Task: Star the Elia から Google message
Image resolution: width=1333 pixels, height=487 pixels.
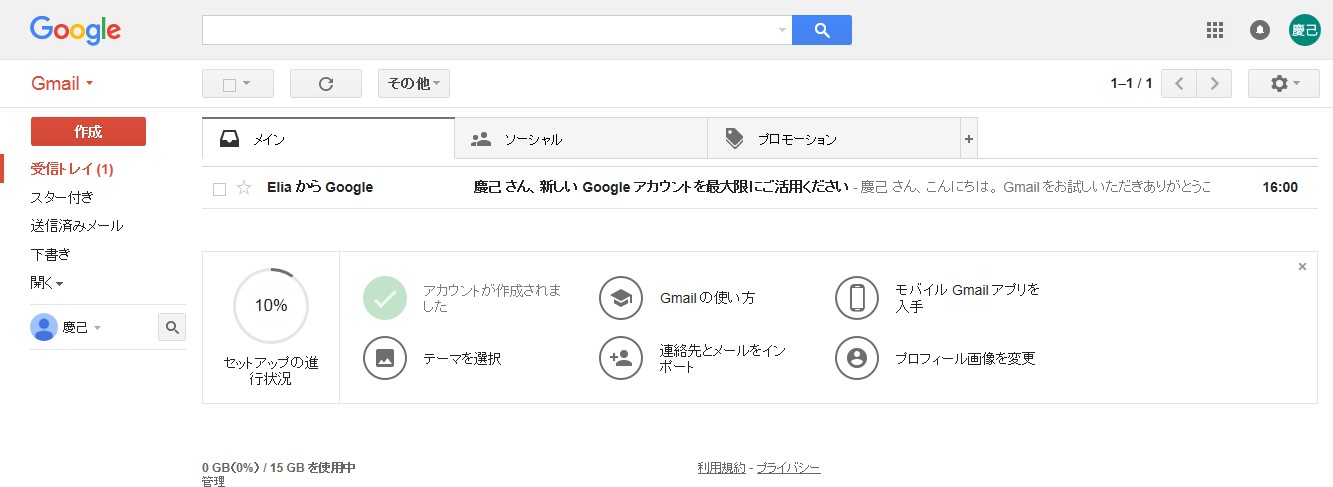Action: 244,188
